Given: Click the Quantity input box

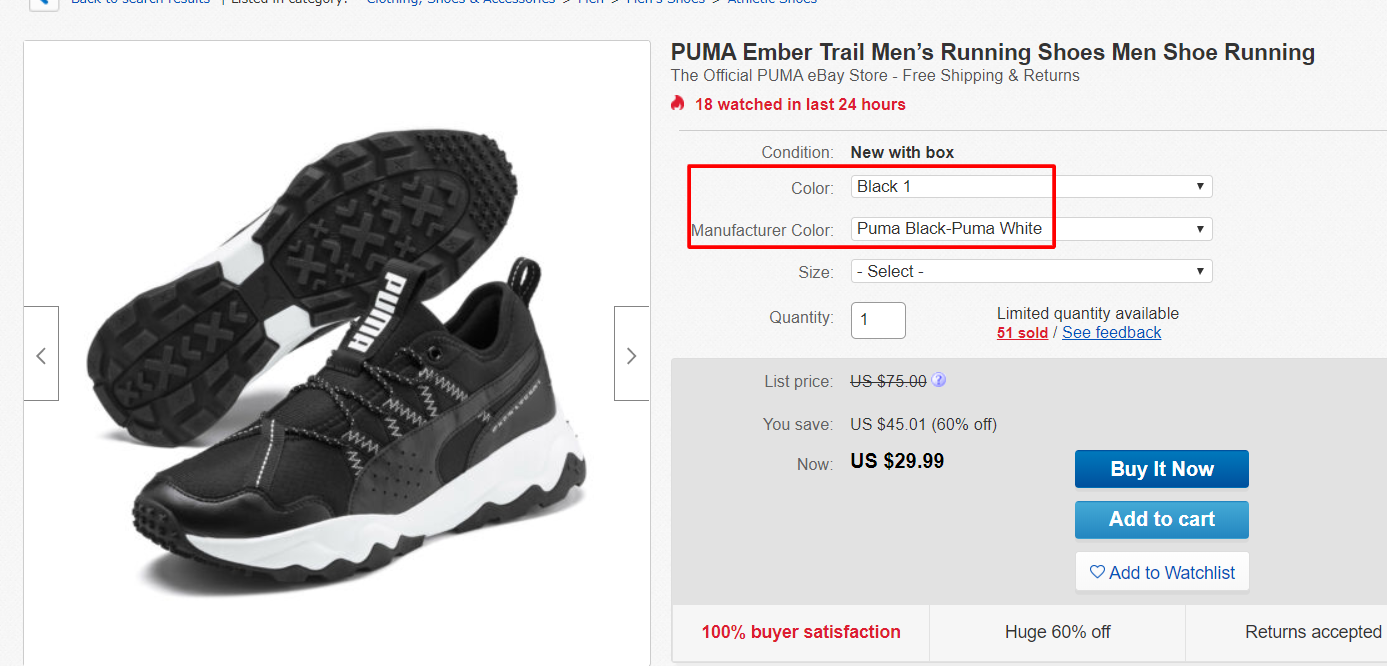Looking at the screenshot, I should click(x=878, y=320).
